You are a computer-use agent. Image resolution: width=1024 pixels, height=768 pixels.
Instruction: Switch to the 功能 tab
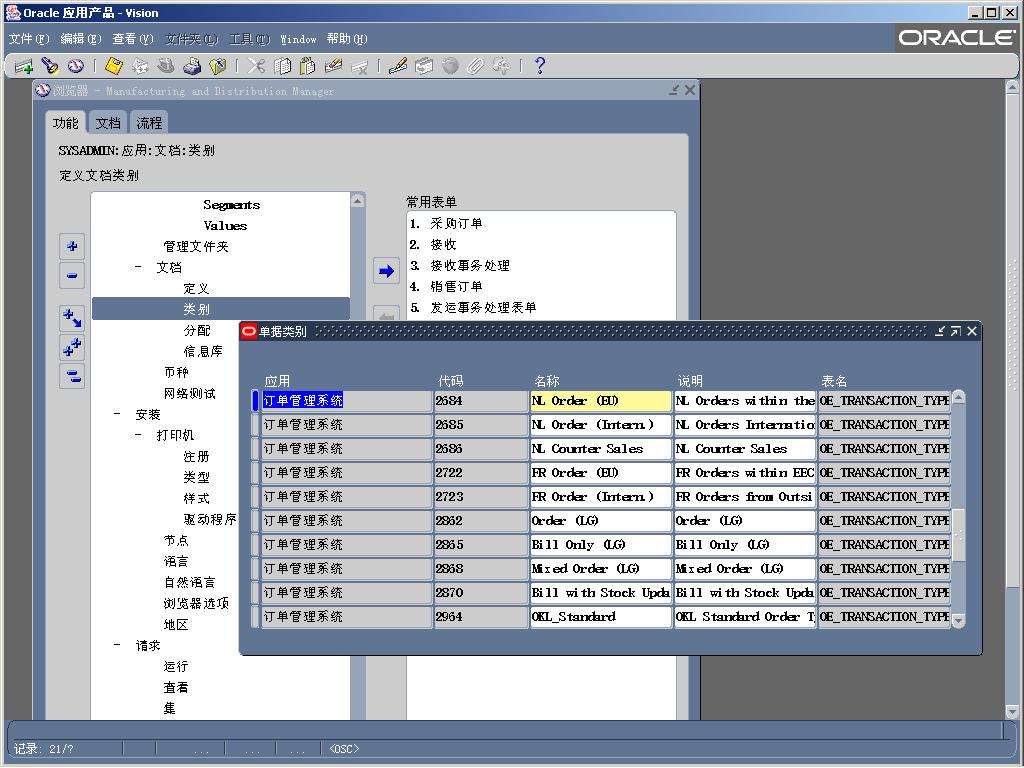click(x=65, y=123)
